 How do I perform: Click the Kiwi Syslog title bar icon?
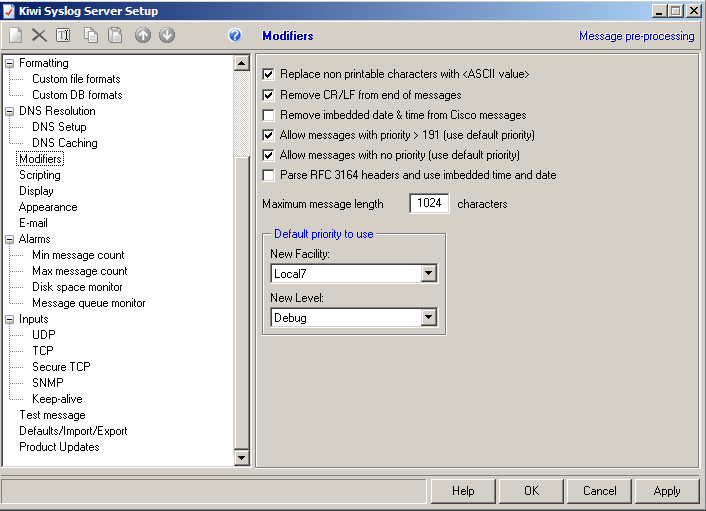(9, 11)
